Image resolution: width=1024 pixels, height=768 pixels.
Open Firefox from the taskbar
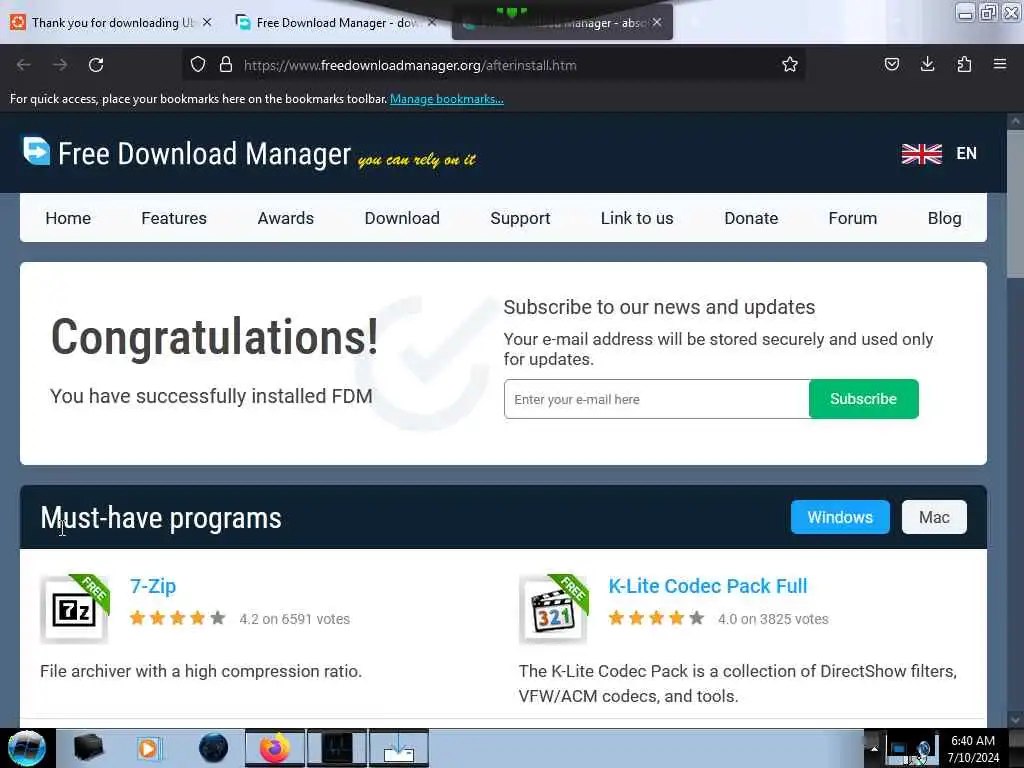click(x=274, y=748)
